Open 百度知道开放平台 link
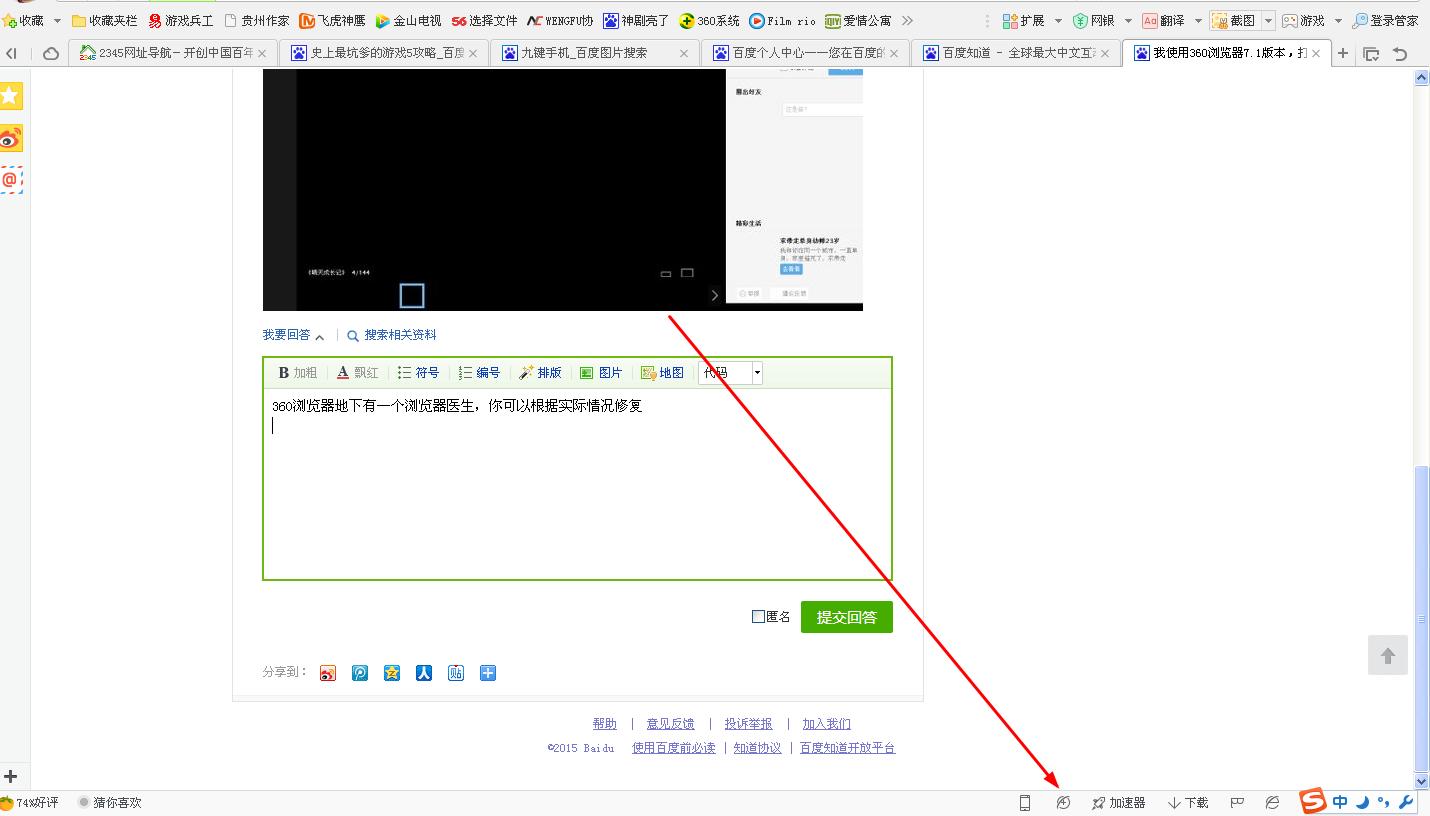The image size is (1430, 816). tap(847, 748)
